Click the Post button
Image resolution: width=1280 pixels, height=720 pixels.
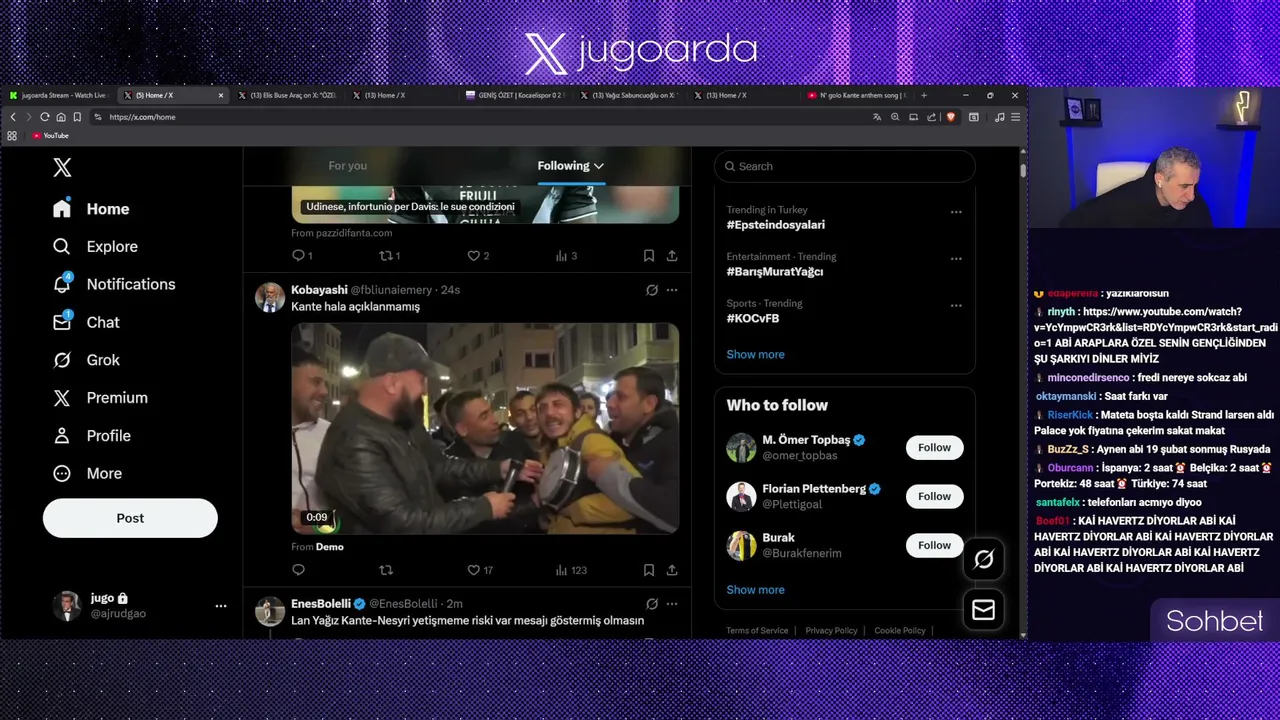(x=130, y=518)
